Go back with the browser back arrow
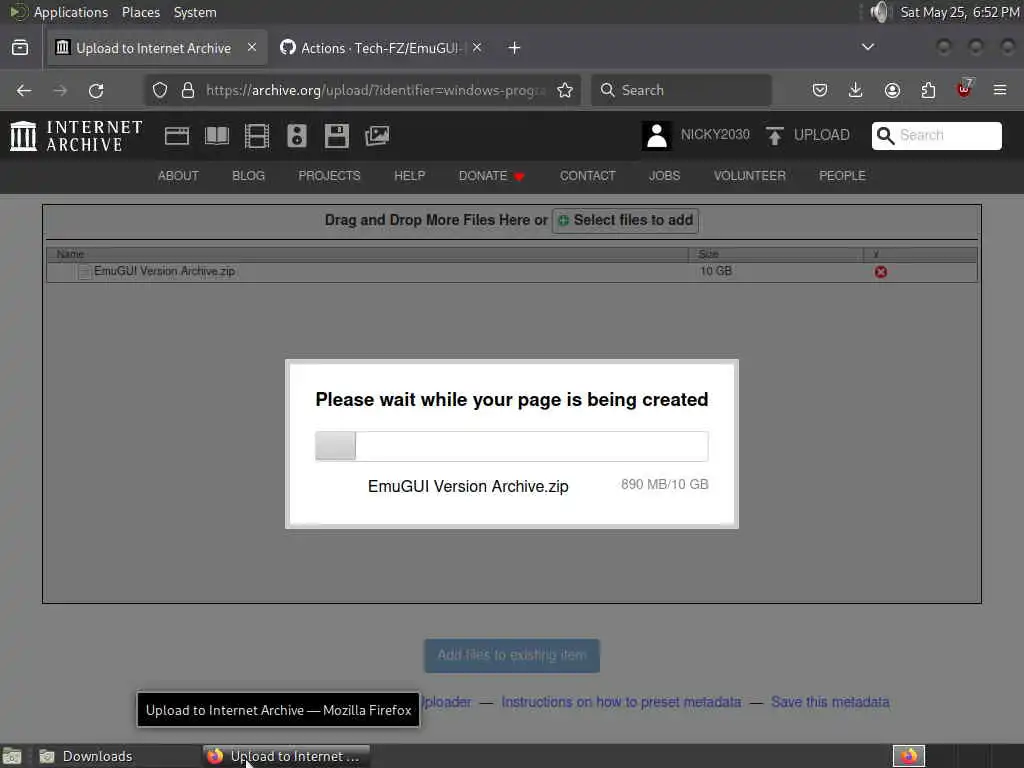This screenshot has width=1024, height=768. pyautogui.click(x=24, y=90)
